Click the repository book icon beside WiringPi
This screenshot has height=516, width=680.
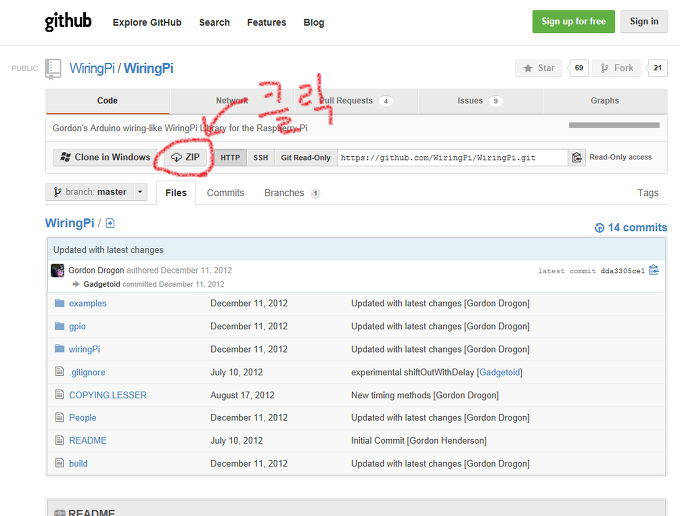point(53,69)
